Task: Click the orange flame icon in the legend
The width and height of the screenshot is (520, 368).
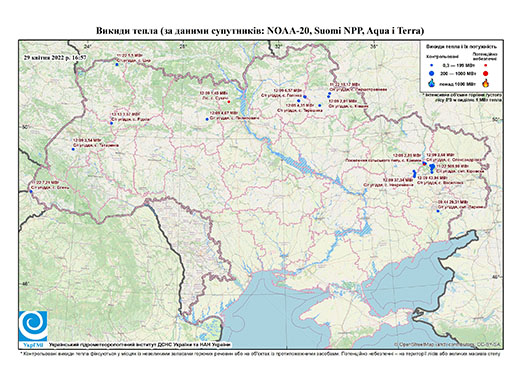Action: (486, 83)
